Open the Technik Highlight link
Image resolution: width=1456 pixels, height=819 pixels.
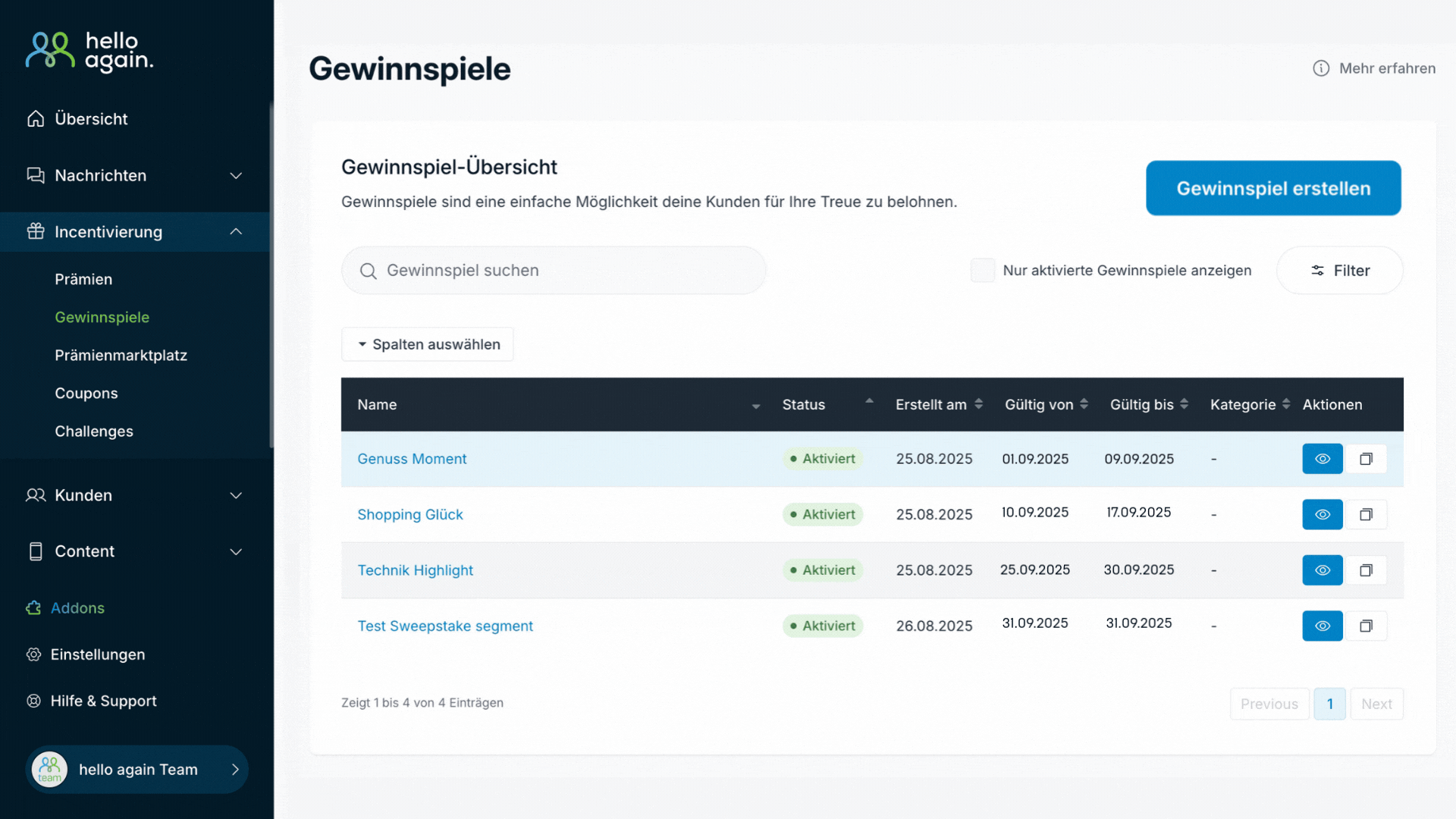pos(415,570)
